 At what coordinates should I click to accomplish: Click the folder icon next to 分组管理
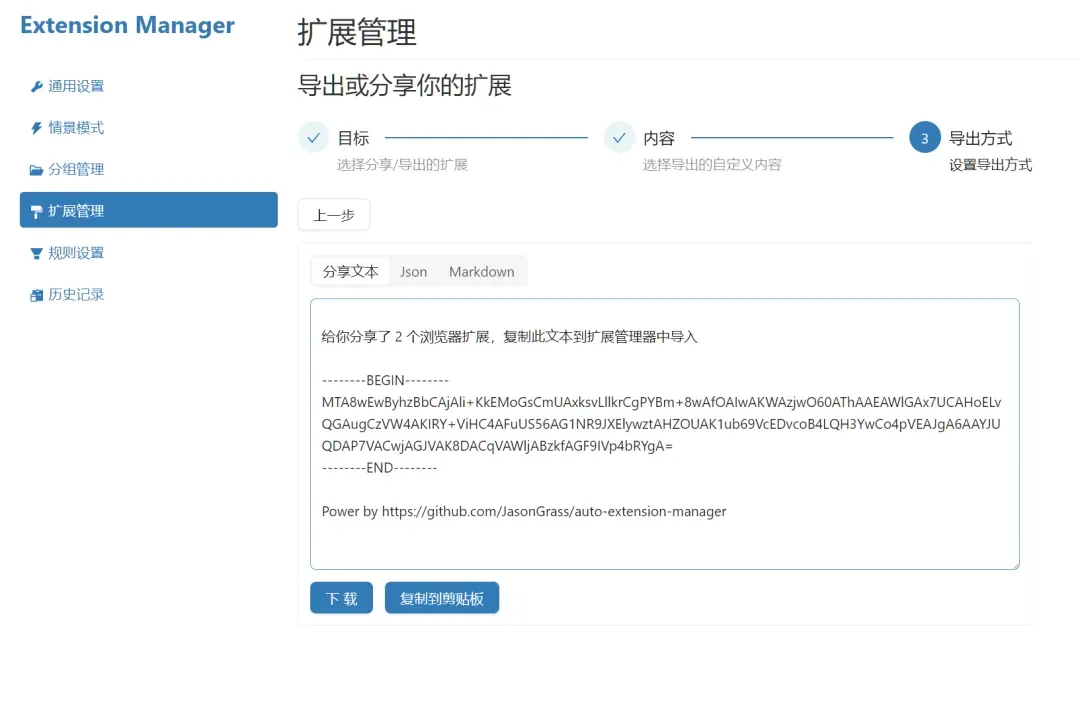(x=37, y=170)
